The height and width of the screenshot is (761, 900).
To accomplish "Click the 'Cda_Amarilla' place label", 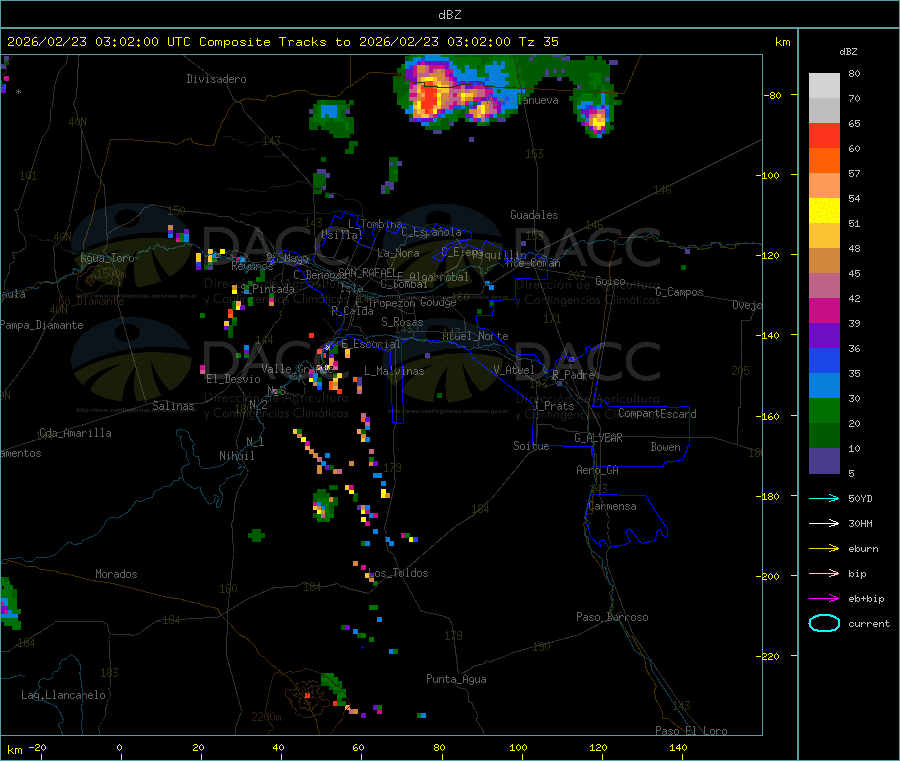I will tap(75, 433).
